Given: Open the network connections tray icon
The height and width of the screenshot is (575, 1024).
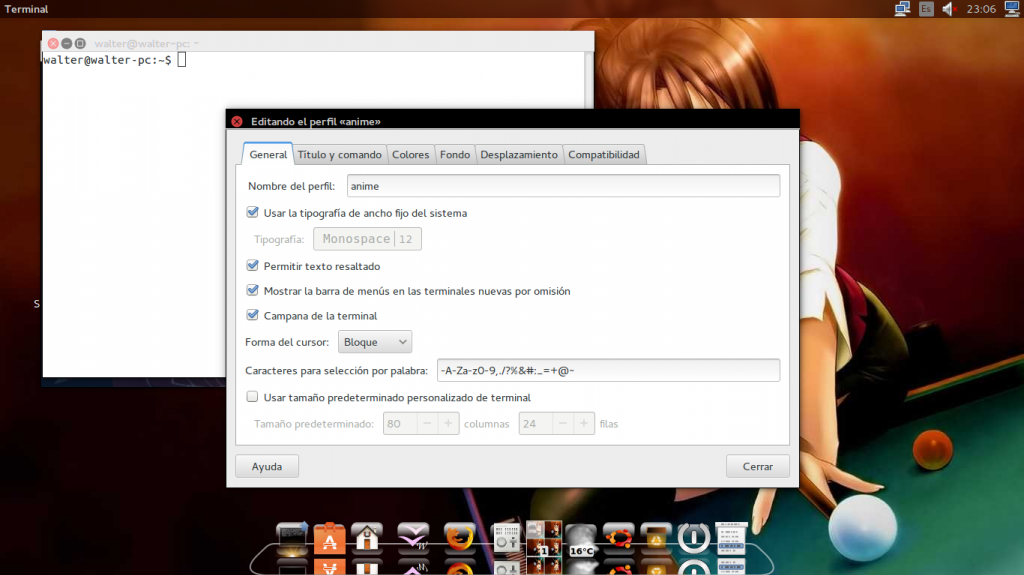Looking at the screenshot, I should pyautogui.click(x=903, y=8).
